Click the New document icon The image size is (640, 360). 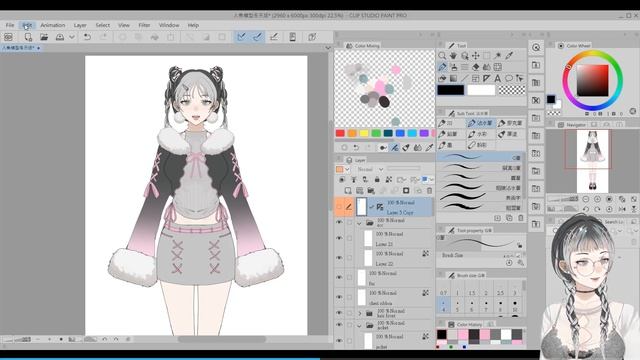pos(28,37)
